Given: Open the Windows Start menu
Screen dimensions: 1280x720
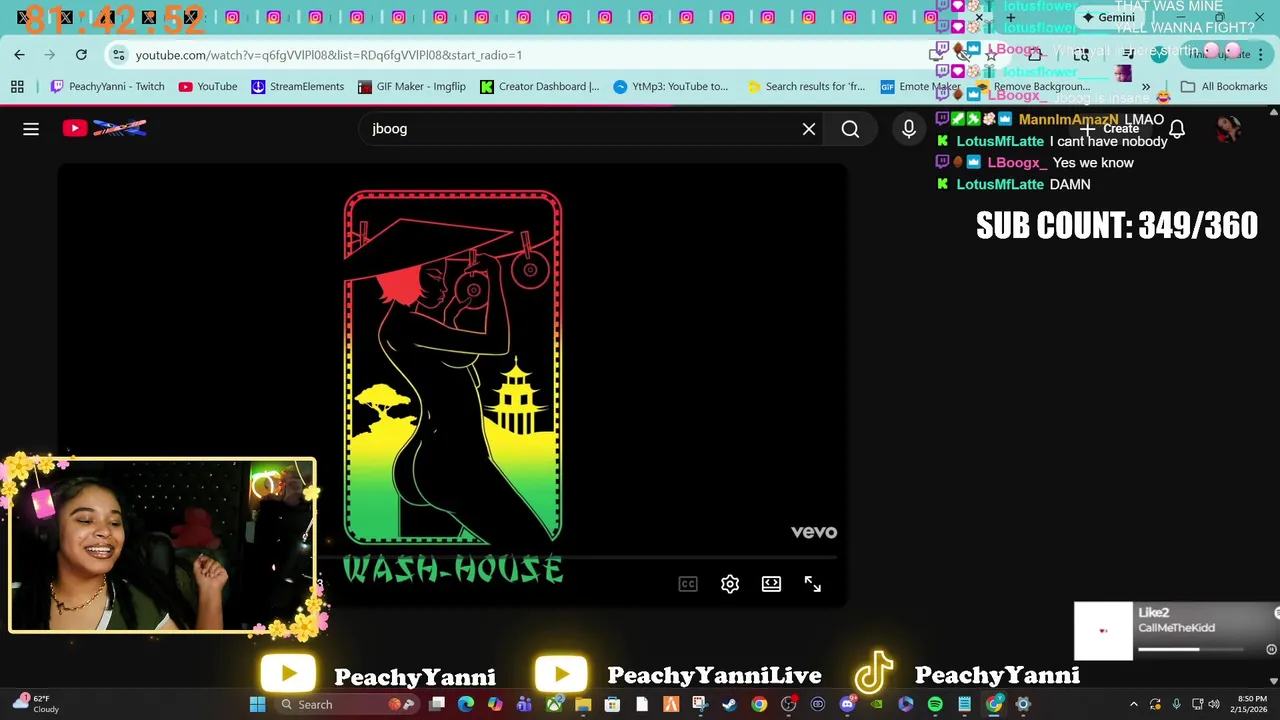Looking at the screenshot, I should [257, 705].
